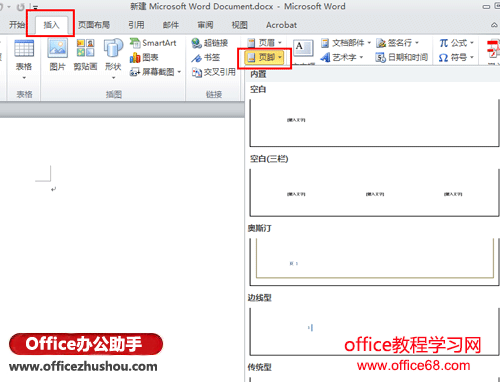Go to the 邮件 tab
The image size is (500, 382).
click(x=171, y=25)
